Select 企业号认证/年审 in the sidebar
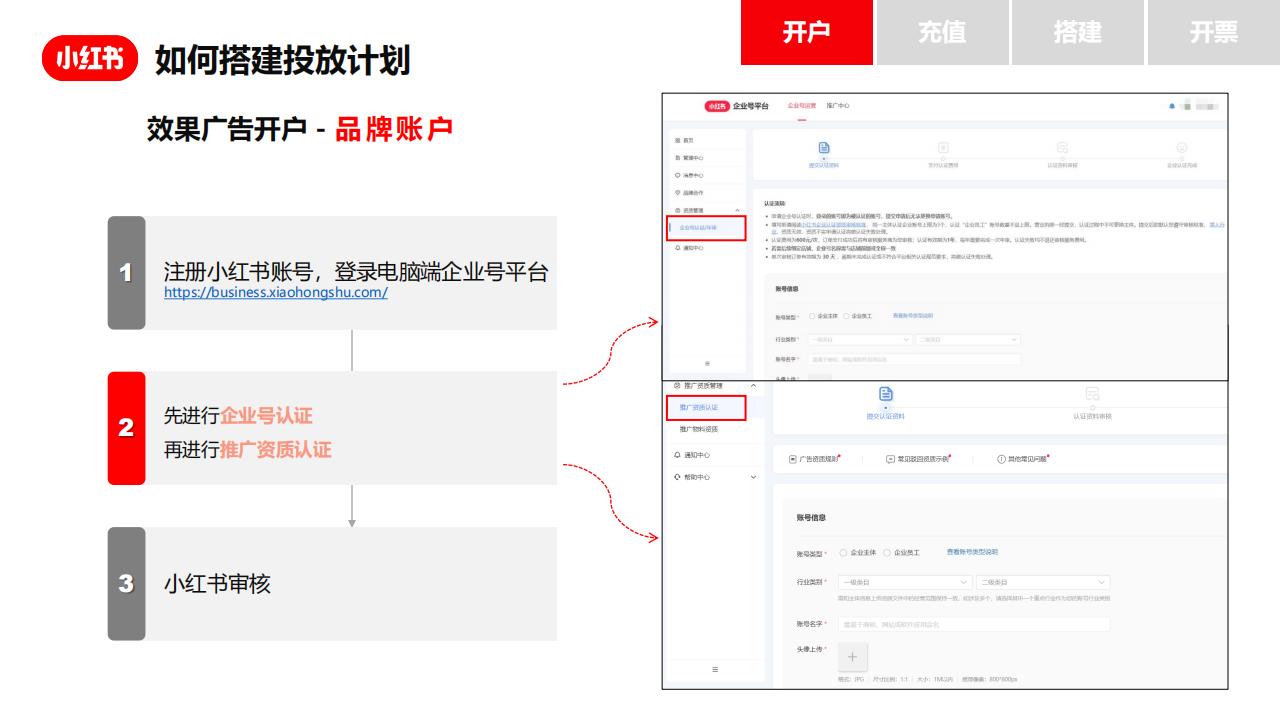 pos(705,228)
